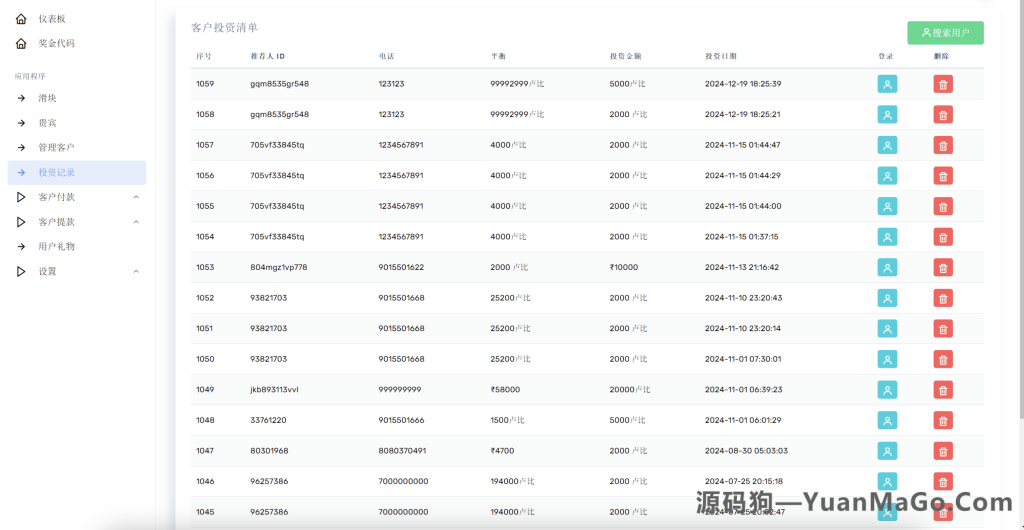The height and width of the screenshot is (530, 1024).
Task: Delete investment record 1055
Action: tap(943, 206)
